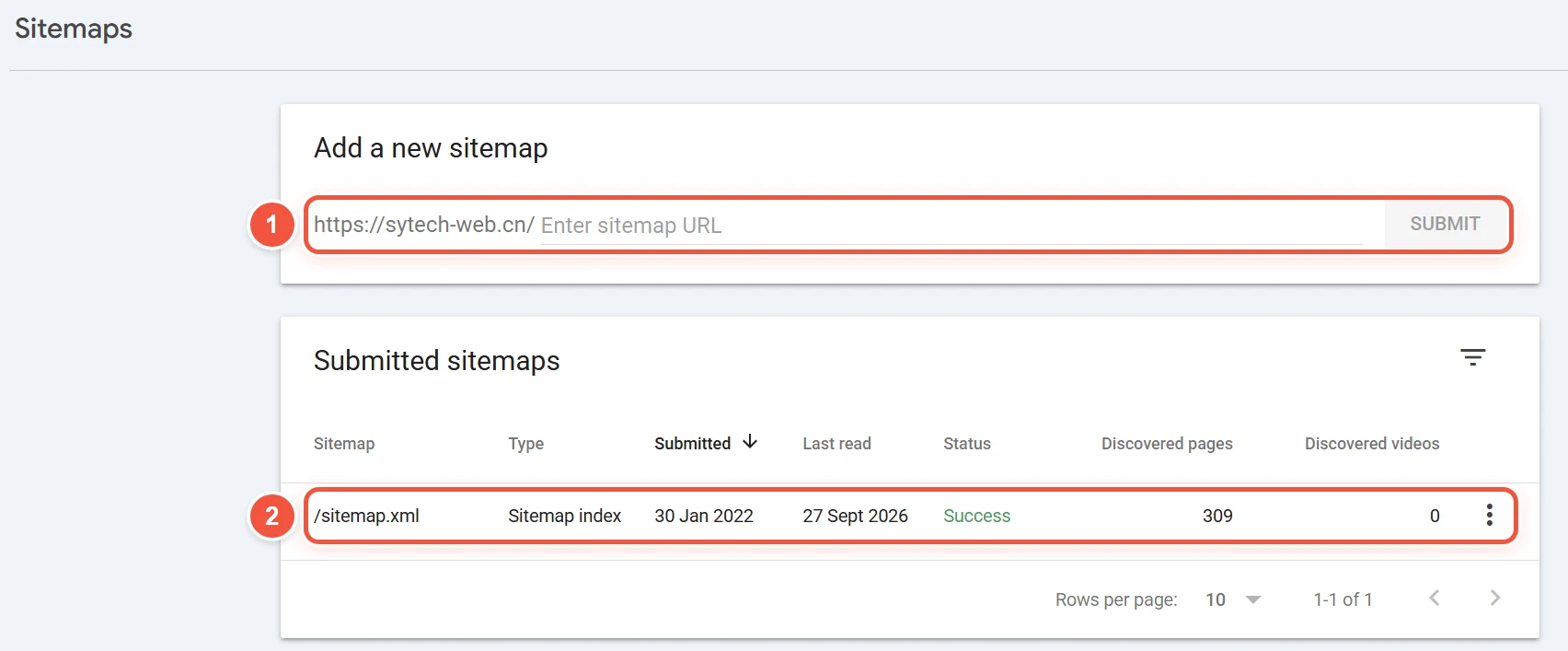Click the SUBMIT button

[x=1445, y=224]
